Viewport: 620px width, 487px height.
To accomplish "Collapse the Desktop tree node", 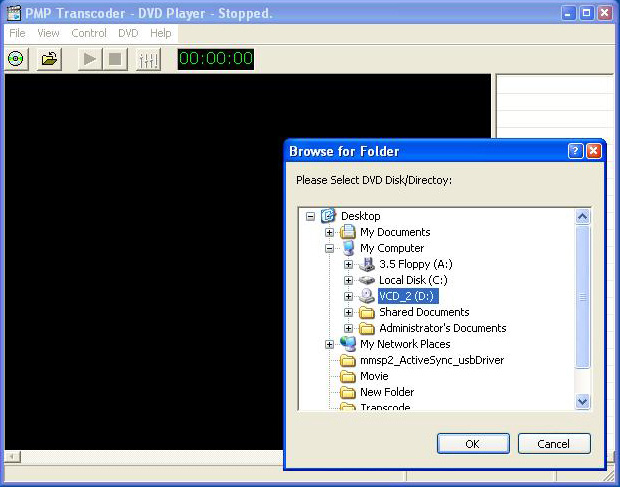I will coord(310,216).
